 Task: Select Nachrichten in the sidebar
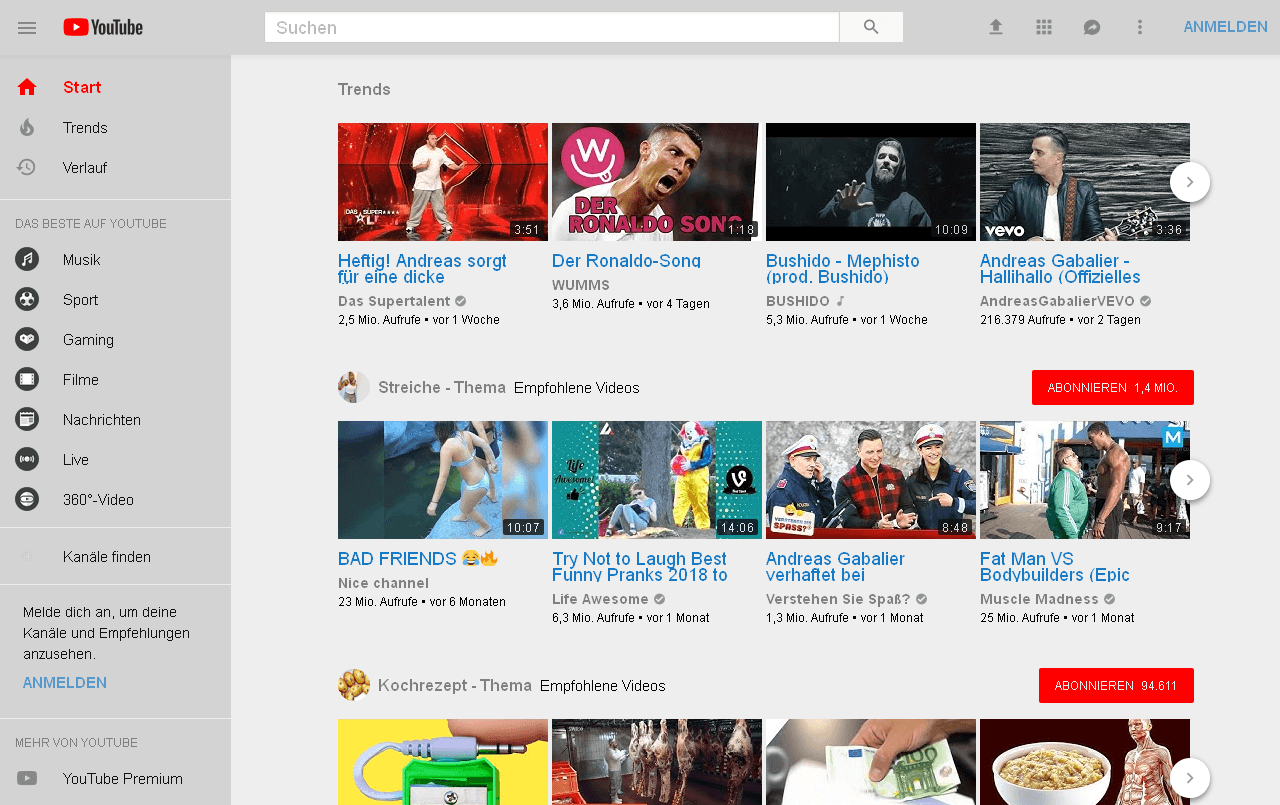point(116,419)
